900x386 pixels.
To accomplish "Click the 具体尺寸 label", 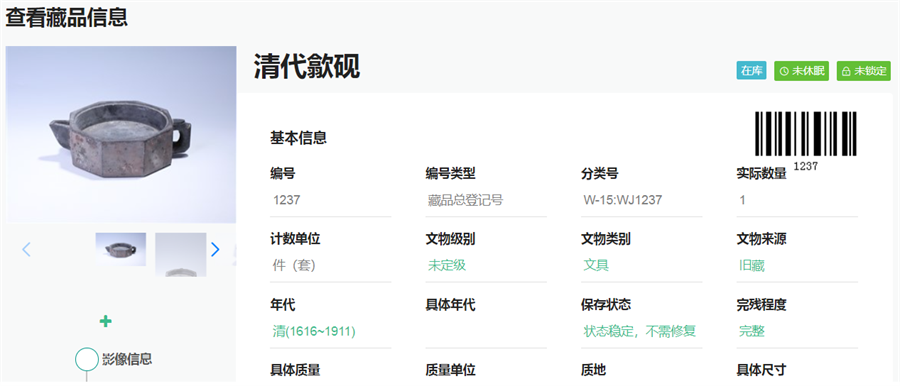I will pos(761,370).
